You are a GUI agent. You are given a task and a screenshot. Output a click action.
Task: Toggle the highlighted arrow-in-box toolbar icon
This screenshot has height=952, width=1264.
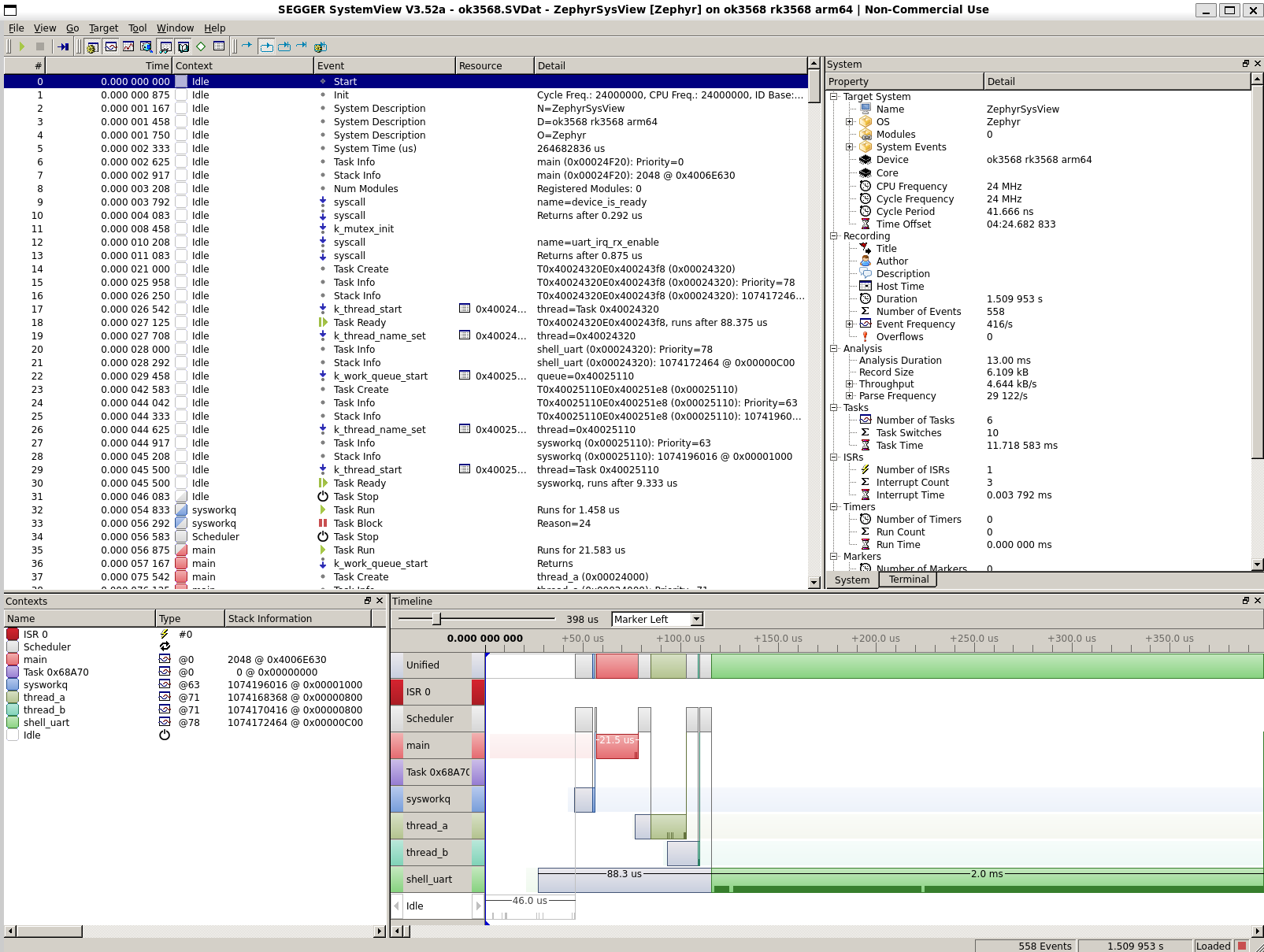click(x=267, y=46)
